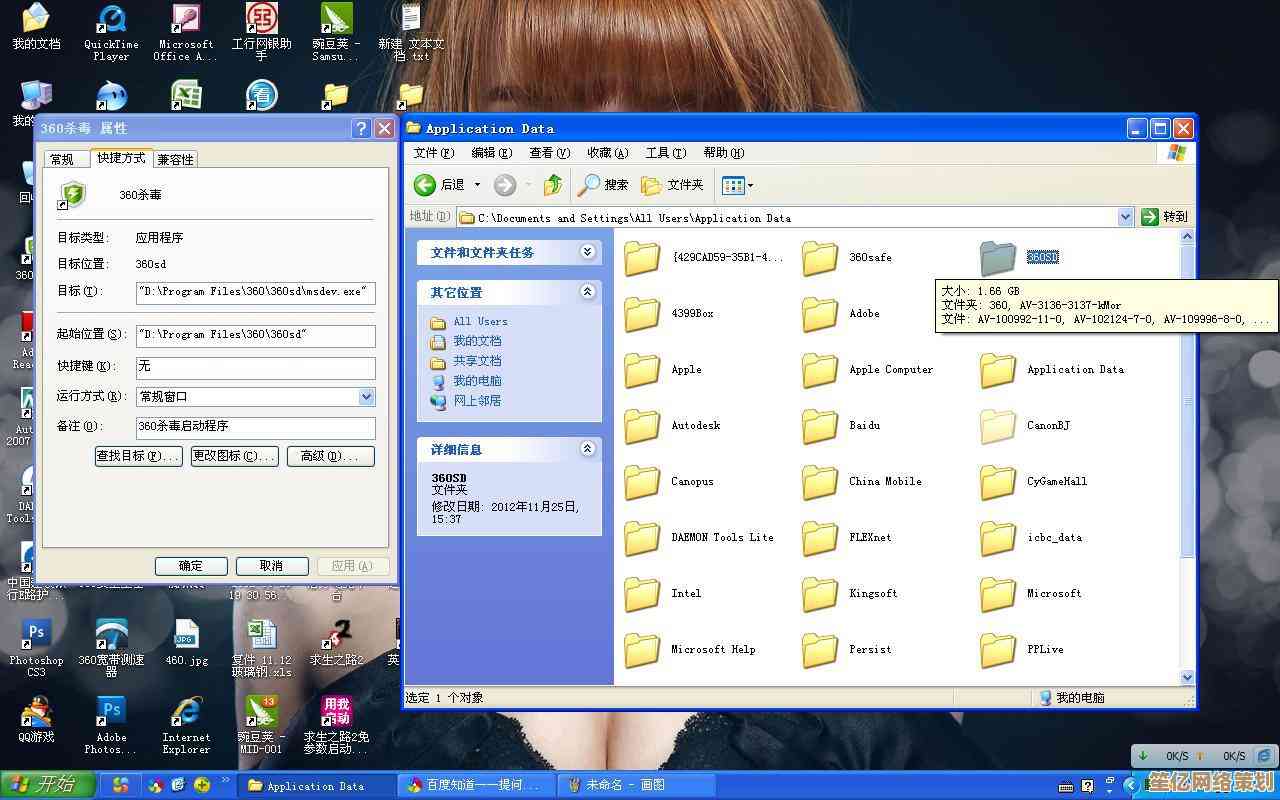Click the All Users link
The image size is (1280, 800).
tap(480, 321)
